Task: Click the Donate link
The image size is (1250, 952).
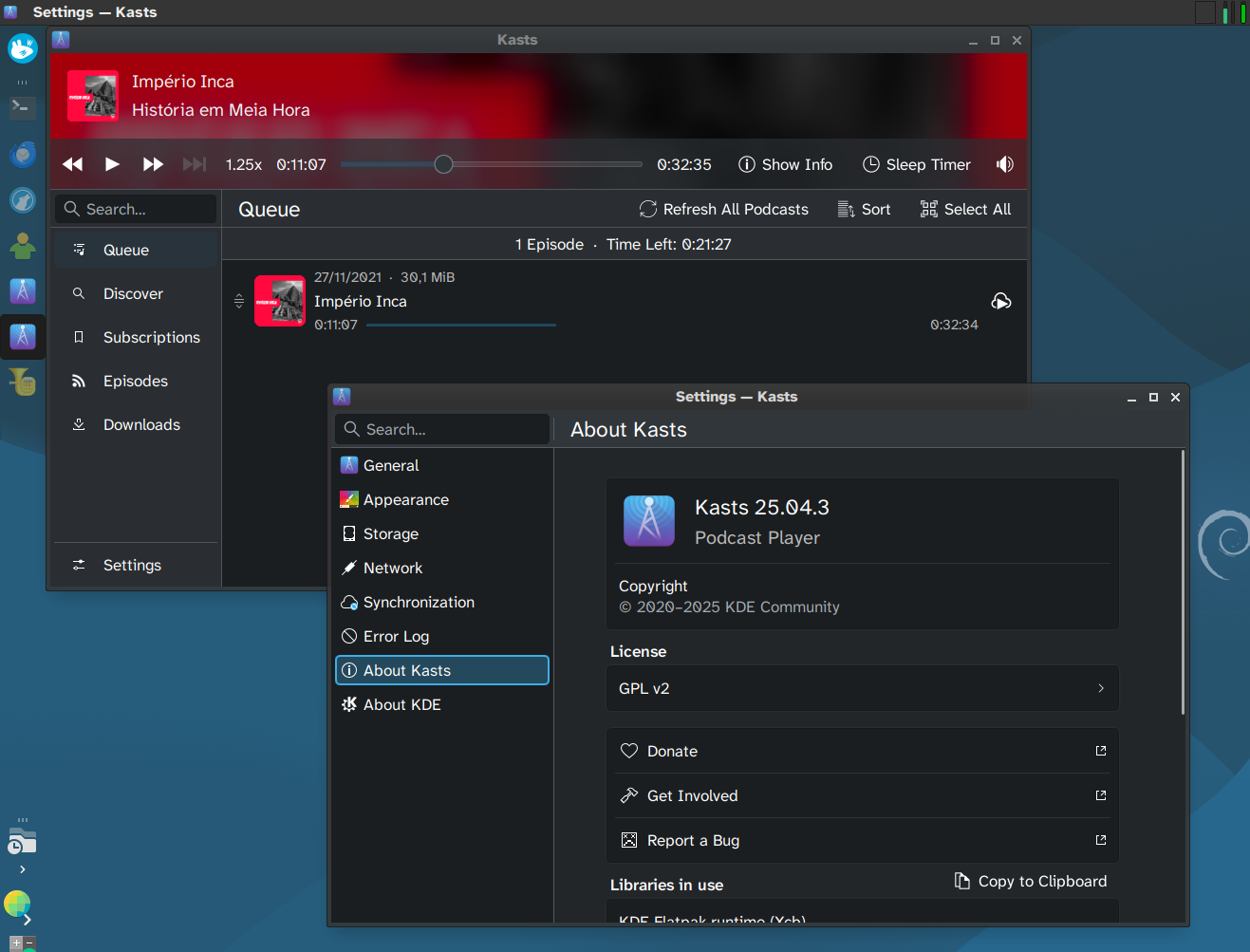Action: (863, 751)
